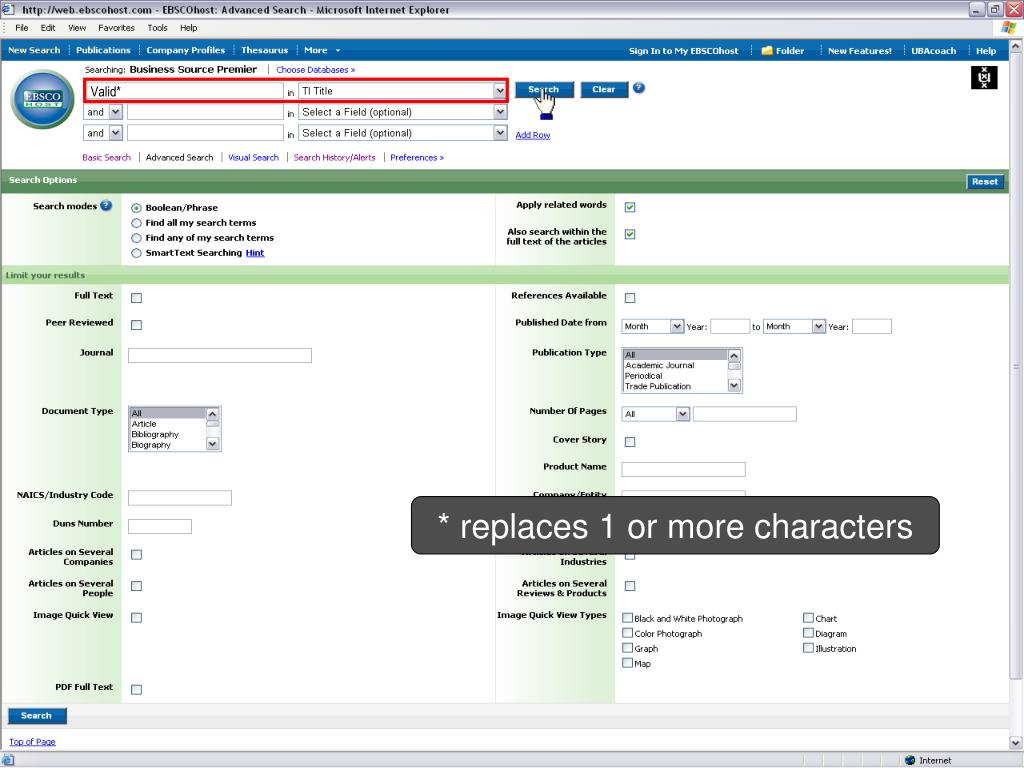The height and width of the screenshot is (768, 1024).
Task: Enable PDF Full Text checkbox
Action: (x=136, y=690)
